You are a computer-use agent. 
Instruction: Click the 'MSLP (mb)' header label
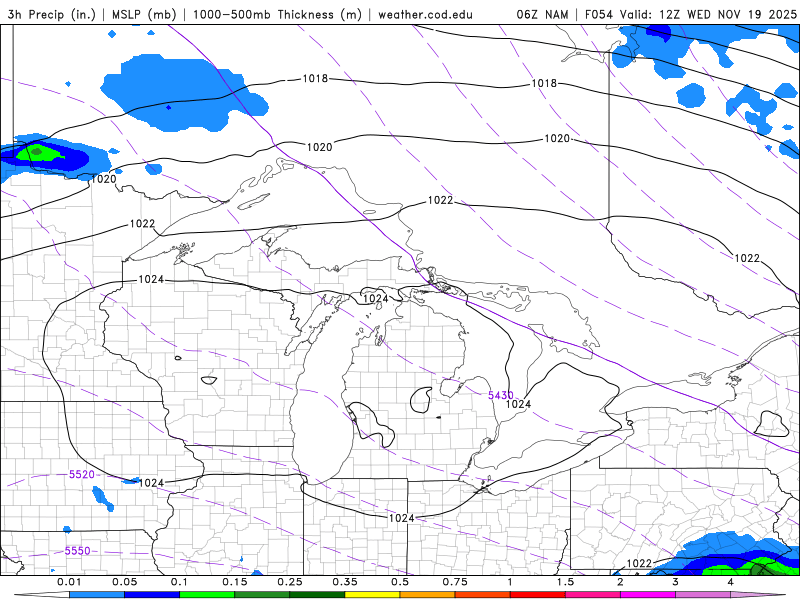(x=144, y=14)
